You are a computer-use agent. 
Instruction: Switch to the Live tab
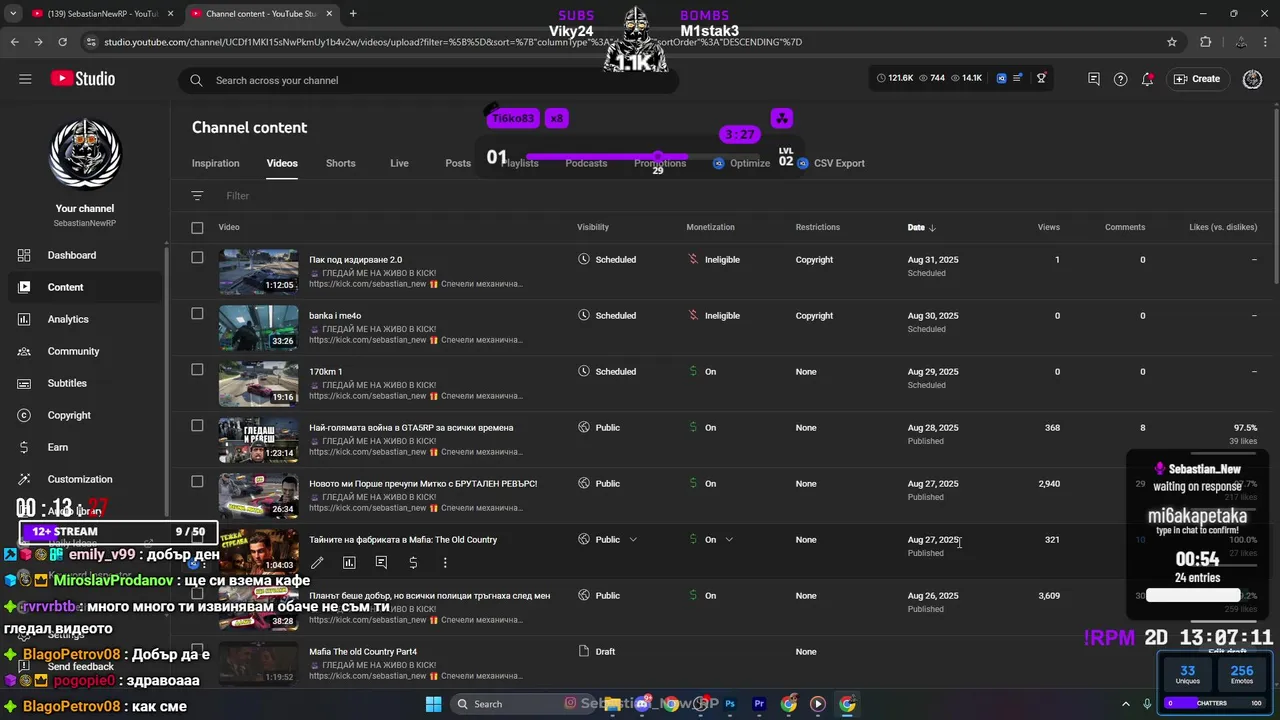coord(399,163)
